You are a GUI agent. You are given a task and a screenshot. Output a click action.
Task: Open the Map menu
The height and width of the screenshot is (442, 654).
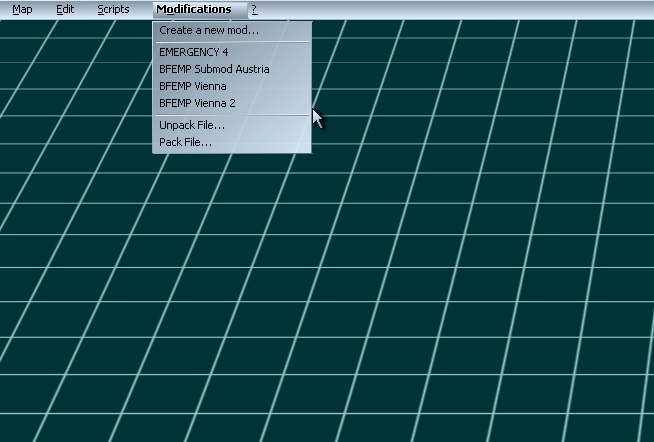[22, 9]
